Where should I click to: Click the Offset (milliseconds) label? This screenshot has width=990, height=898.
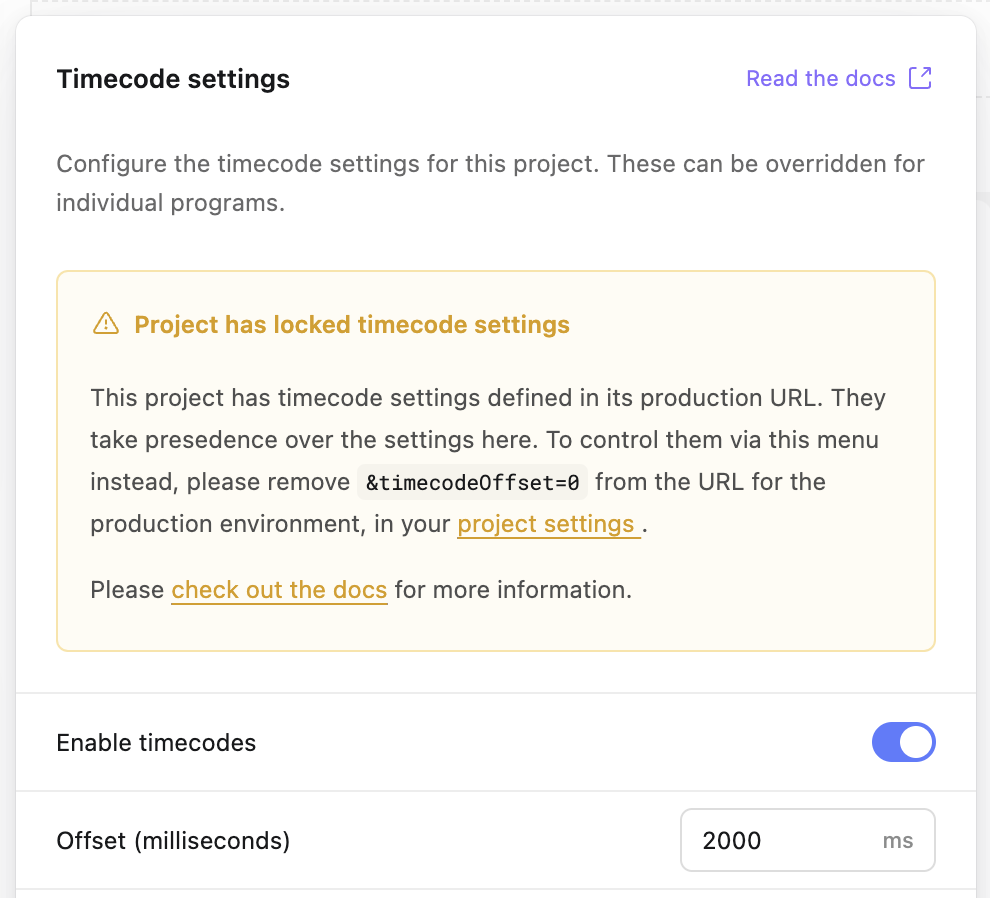[x=173, y=841]
